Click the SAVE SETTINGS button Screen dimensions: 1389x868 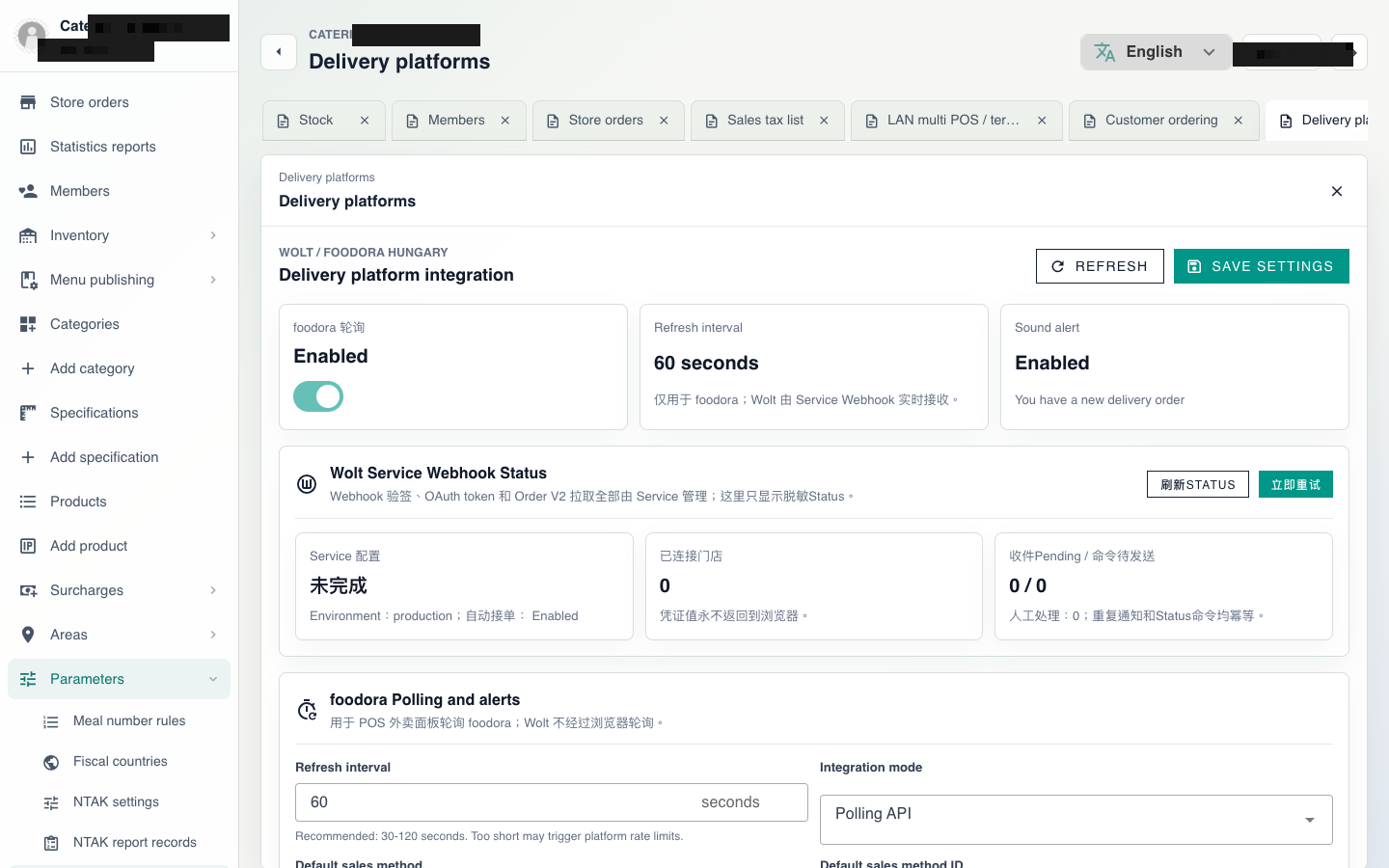click(x=1262, y=266)
